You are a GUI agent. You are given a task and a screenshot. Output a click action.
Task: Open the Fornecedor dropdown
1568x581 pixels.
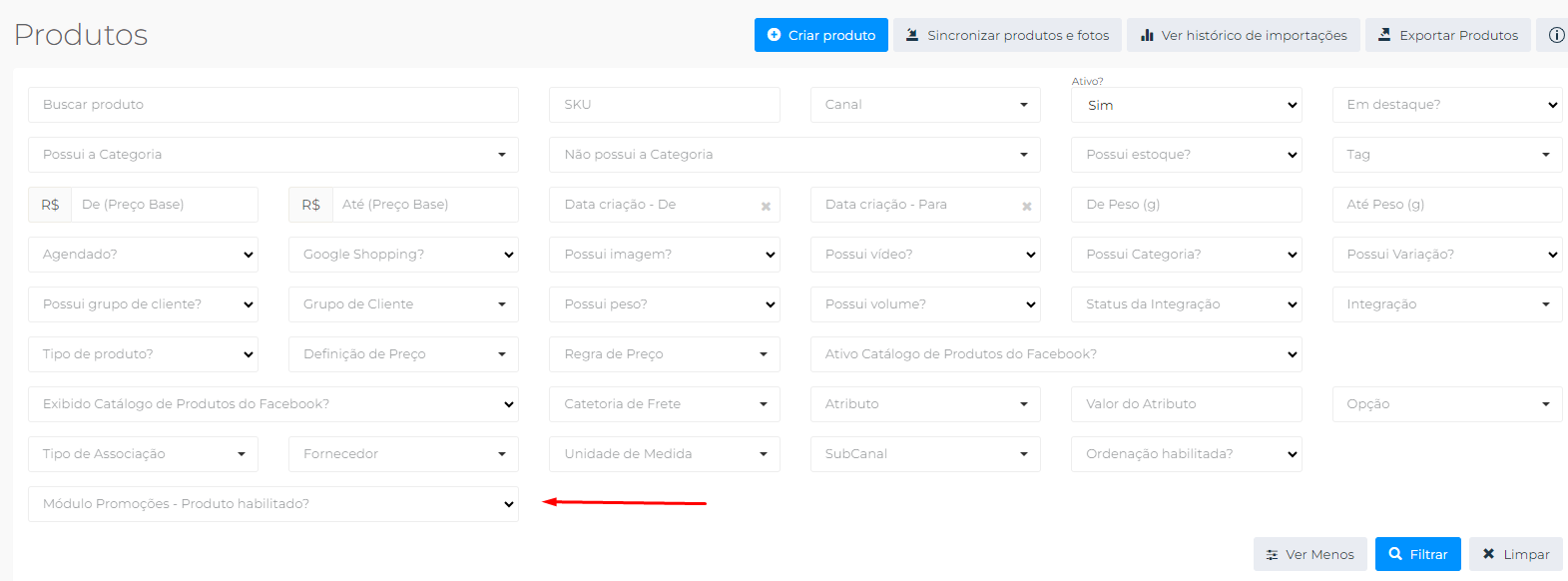point(403,454)
